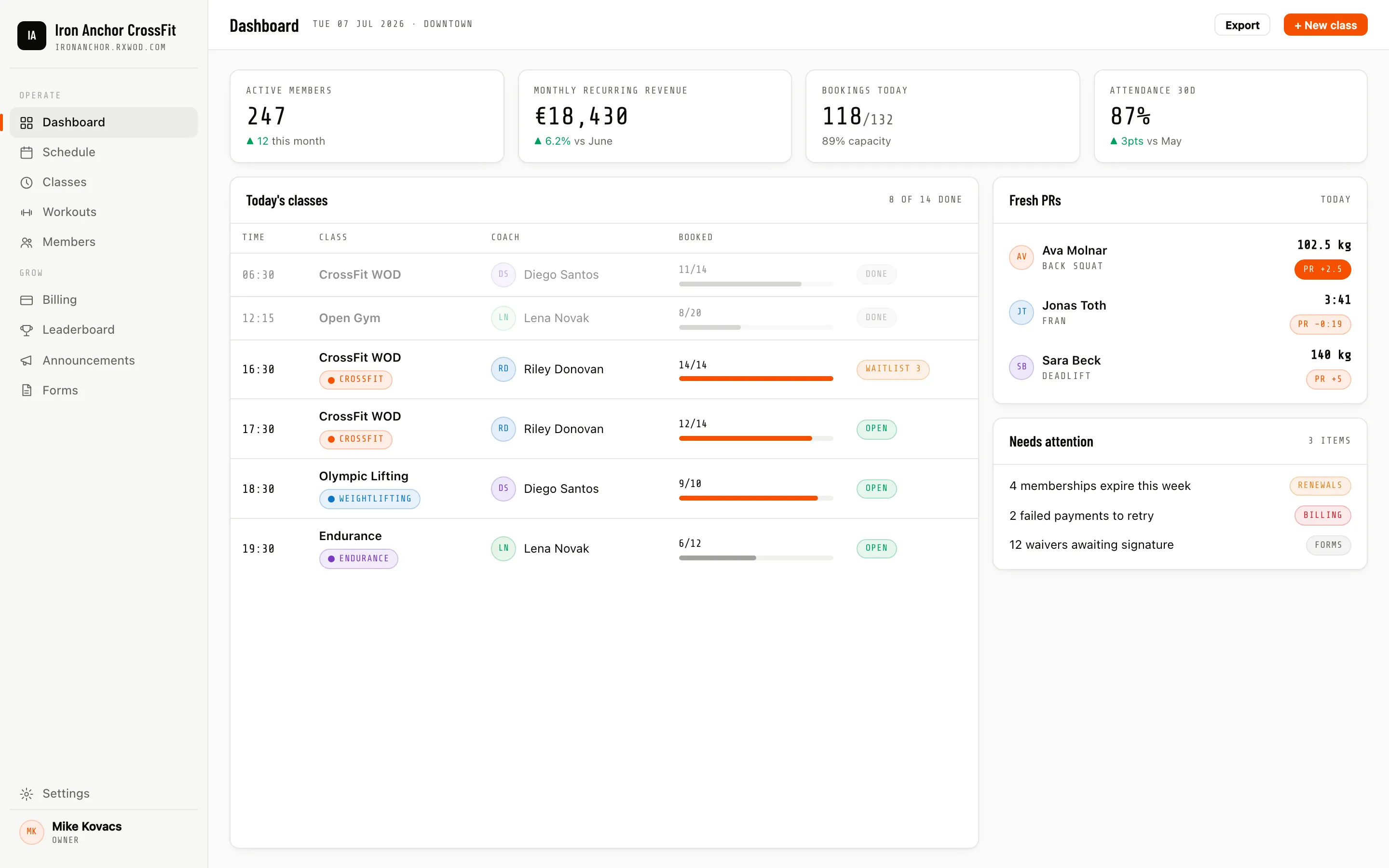Click the 118/132 bookings figure
The image size is (1389, 868).
point(857,117)
